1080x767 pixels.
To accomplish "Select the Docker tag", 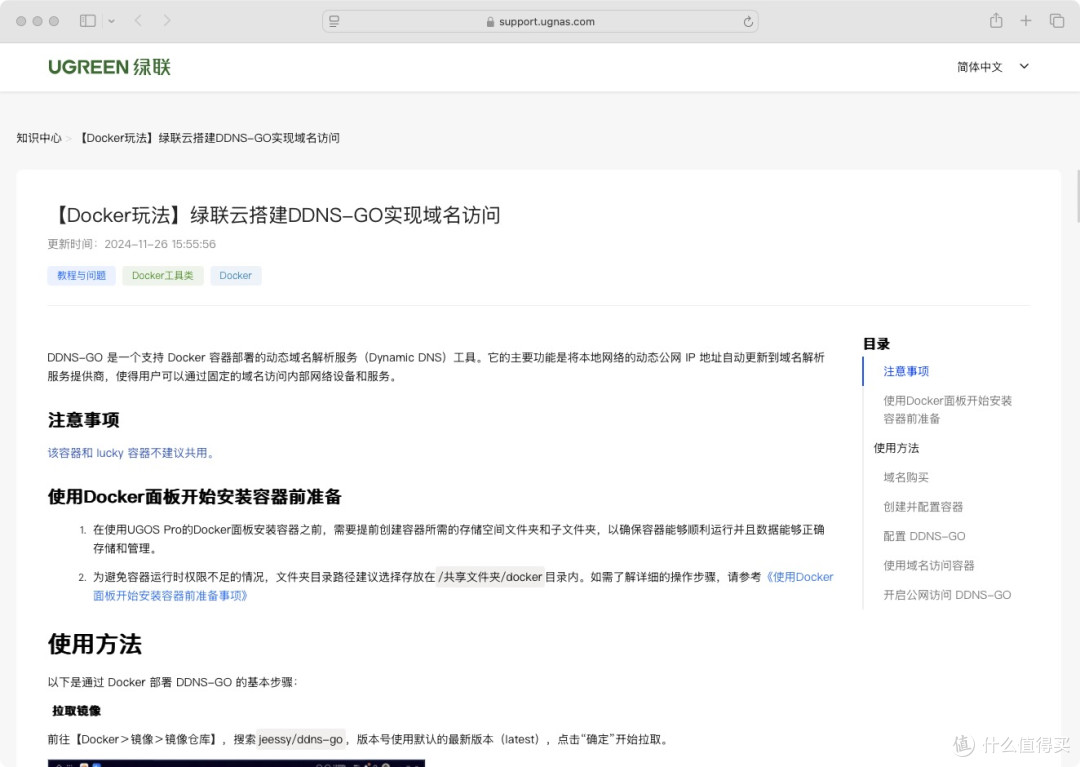I will (x=236, y=275).
